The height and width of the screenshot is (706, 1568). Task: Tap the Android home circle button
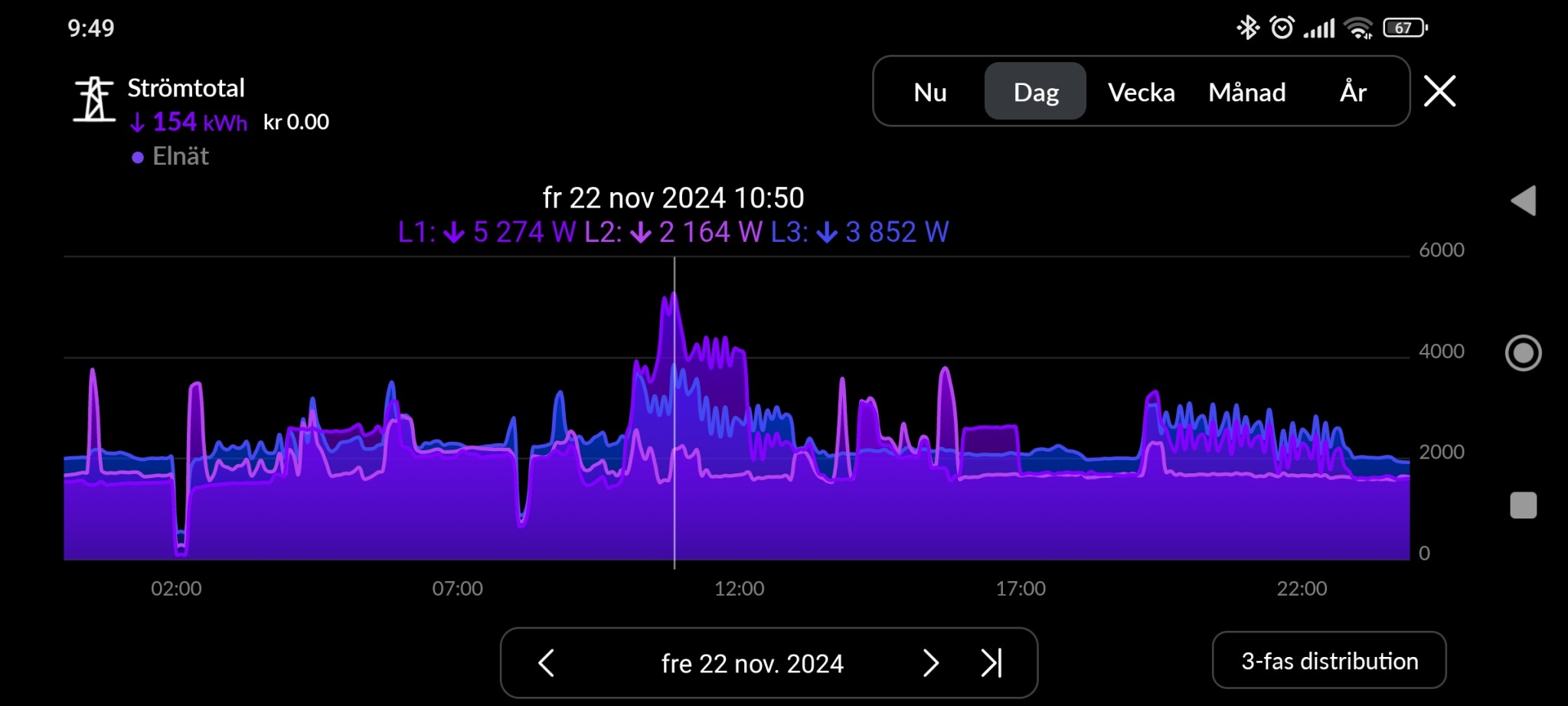coord(1523,353)
